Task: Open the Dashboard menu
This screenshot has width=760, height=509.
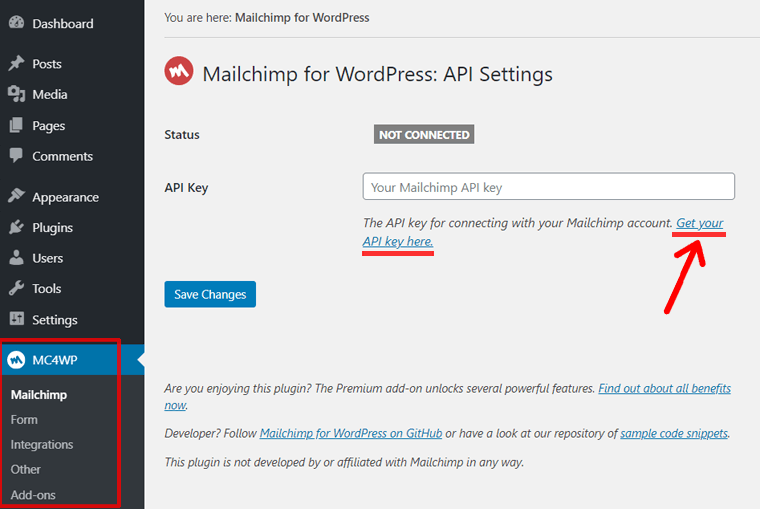Action: tap(63, 23)
